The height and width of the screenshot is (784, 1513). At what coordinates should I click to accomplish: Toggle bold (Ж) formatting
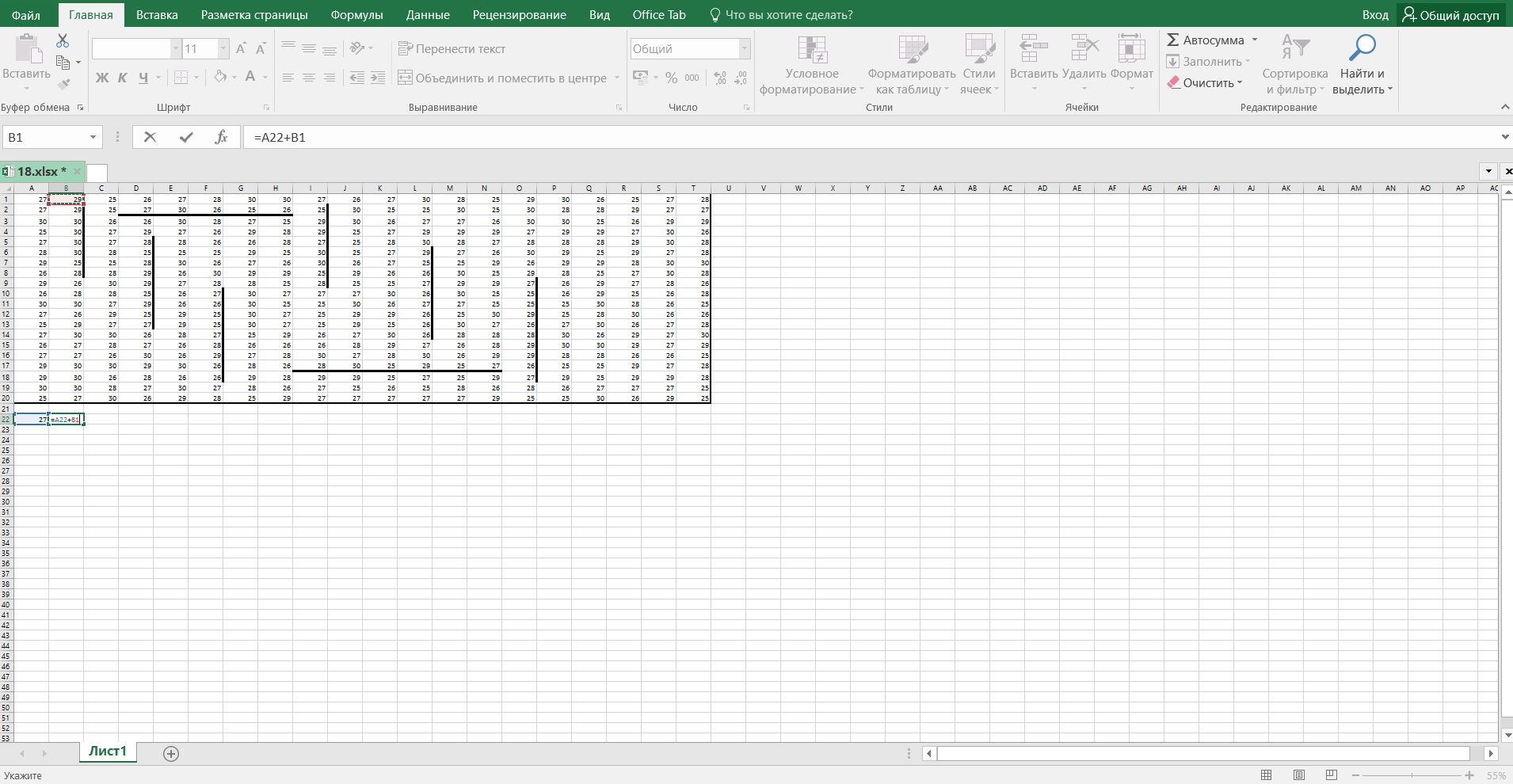pos(102,78)
